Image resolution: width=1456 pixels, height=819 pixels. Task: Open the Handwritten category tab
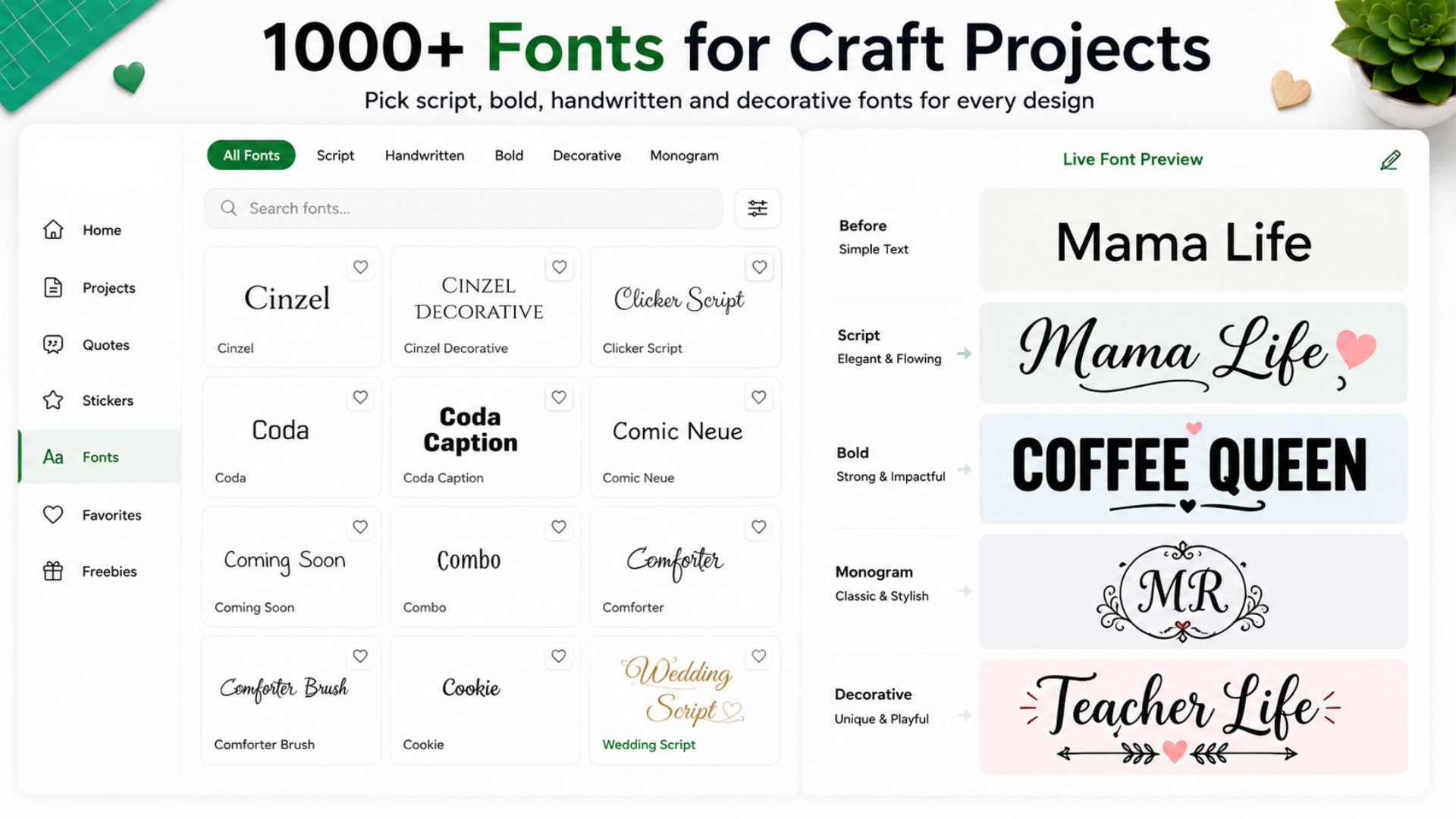(x=425, y=155)
